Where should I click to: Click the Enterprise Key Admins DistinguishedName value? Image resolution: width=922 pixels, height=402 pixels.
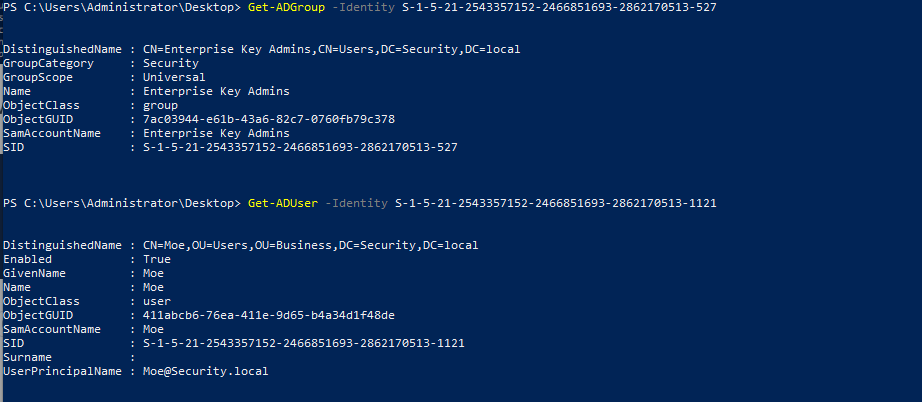[x=332, y=49]
